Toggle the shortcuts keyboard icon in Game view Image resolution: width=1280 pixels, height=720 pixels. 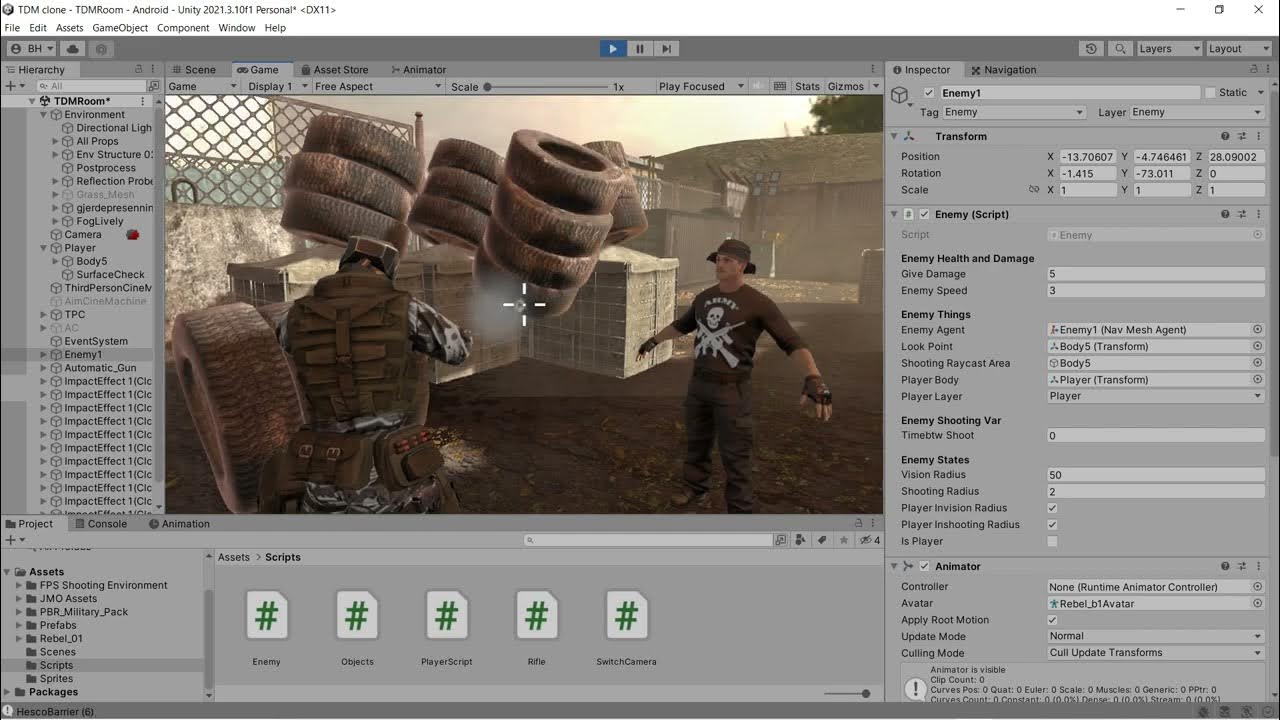(779, 87)
